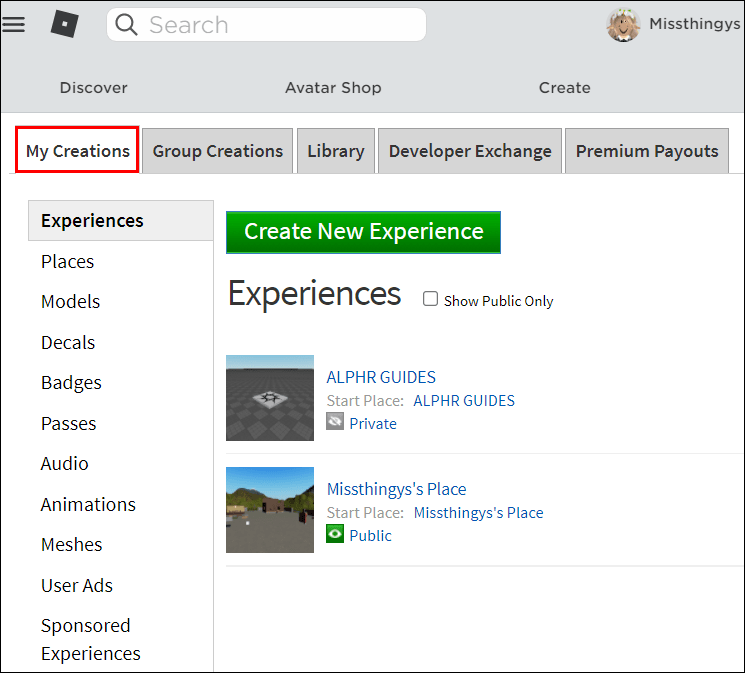This screenshot has width=745, height=673.
Task: Open Decals in the sidebar
Action: click(x=68, y=342)
